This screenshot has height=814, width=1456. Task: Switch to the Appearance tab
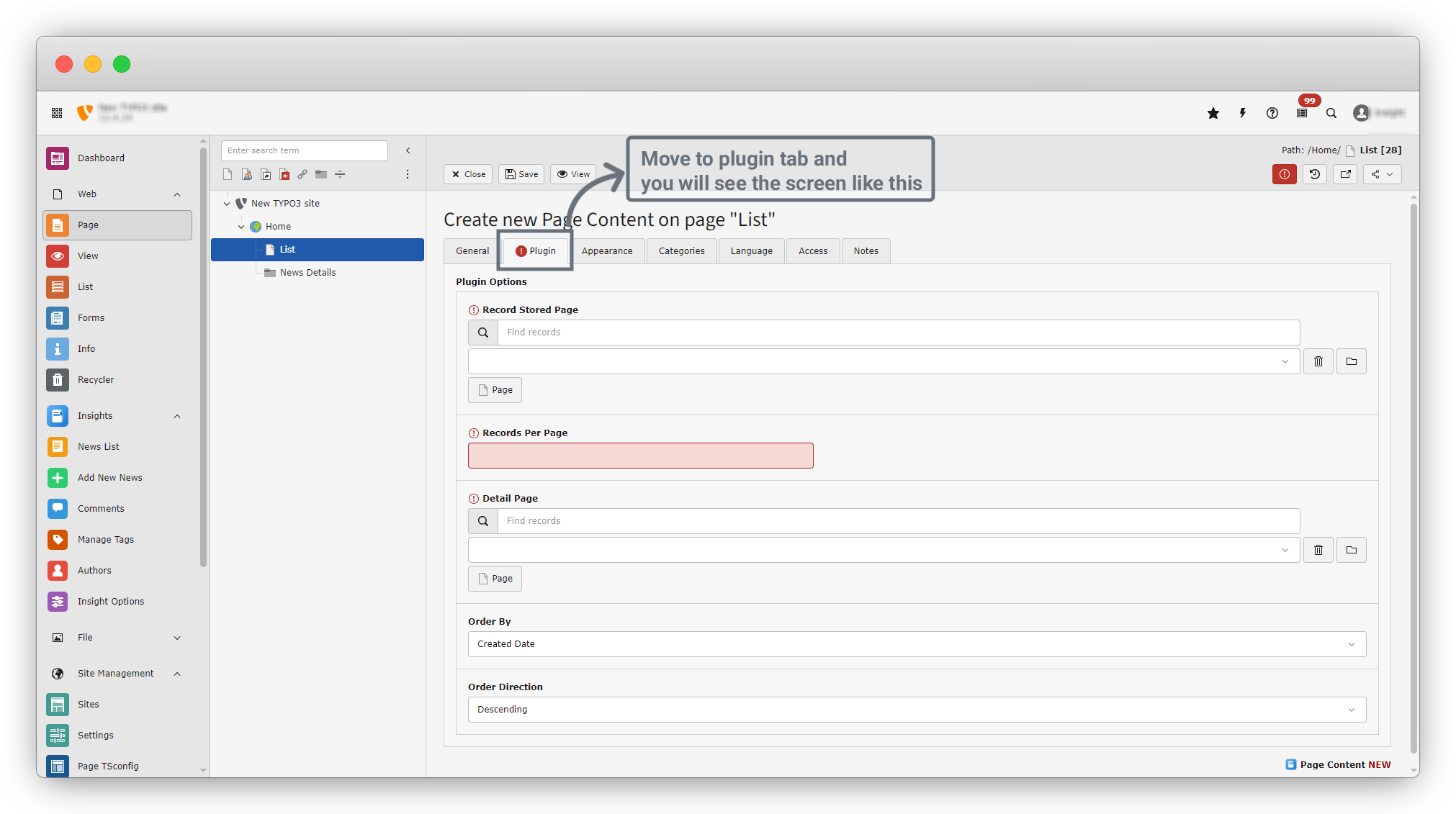[x=607, y=251]
